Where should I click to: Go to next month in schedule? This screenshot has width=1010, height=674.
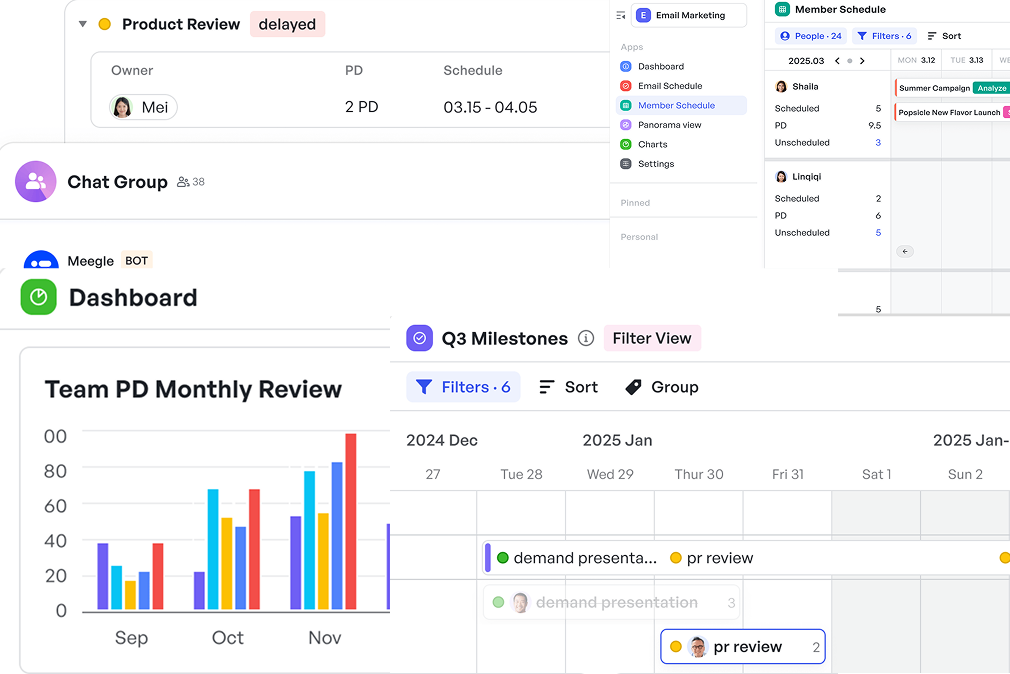pyautogui.click(x=862, y=61)
